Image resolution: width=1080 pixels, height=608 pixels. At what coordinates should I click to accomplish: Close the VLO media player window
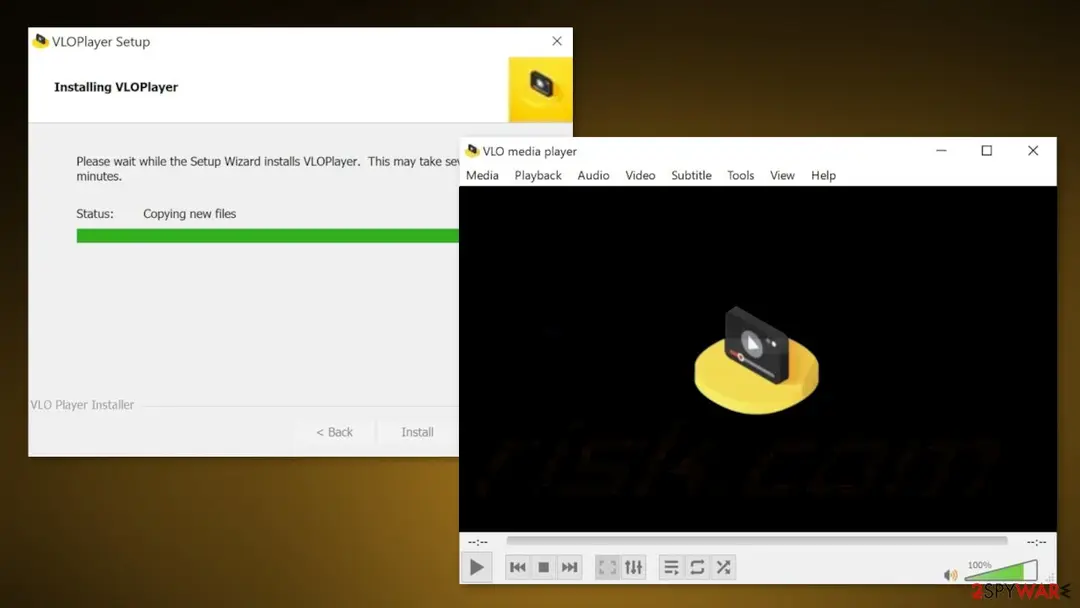pyautogui.click(x=1032, y=151)
